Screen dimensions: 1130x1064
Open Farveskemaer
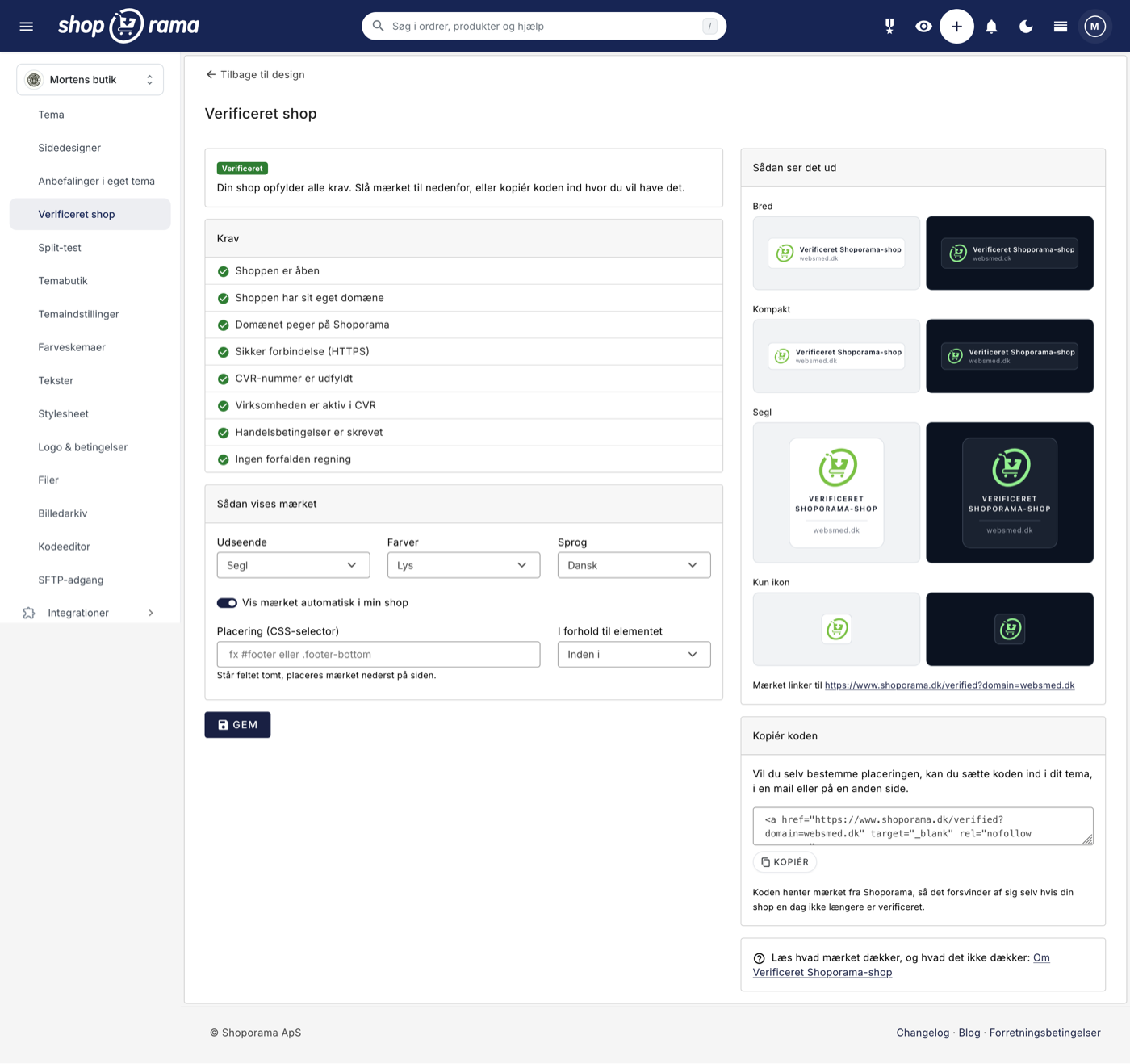tap(72, 347)
